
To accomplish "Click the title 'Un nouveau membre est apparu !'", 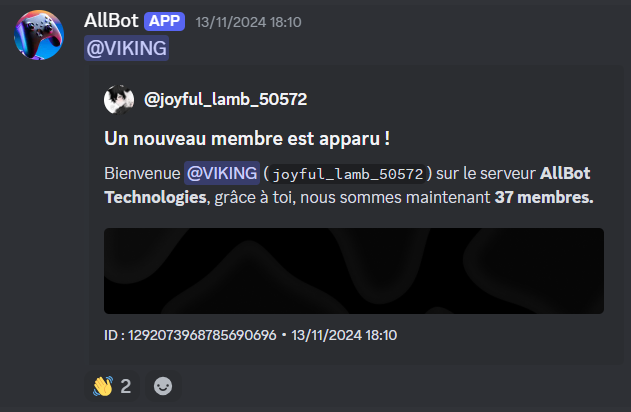I will [x=247, y=139].
